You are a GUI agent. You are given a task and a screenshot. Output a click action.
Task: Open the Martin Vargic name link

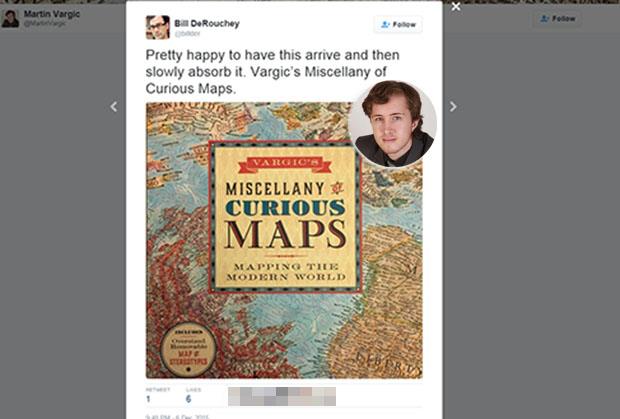coord(52,14)
